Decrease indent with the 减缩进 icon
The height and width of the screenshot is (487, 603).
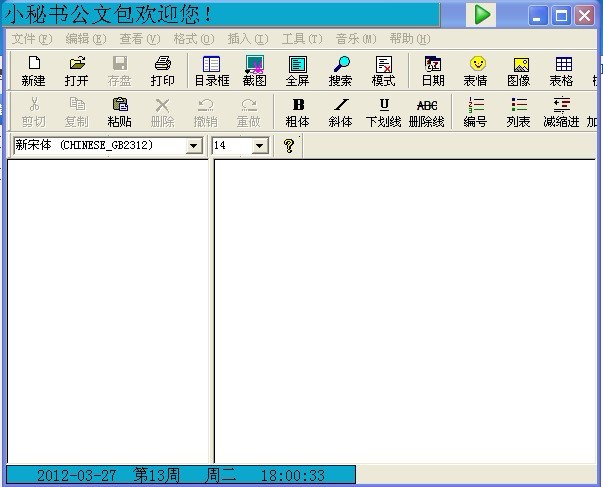tap(562, 112)
